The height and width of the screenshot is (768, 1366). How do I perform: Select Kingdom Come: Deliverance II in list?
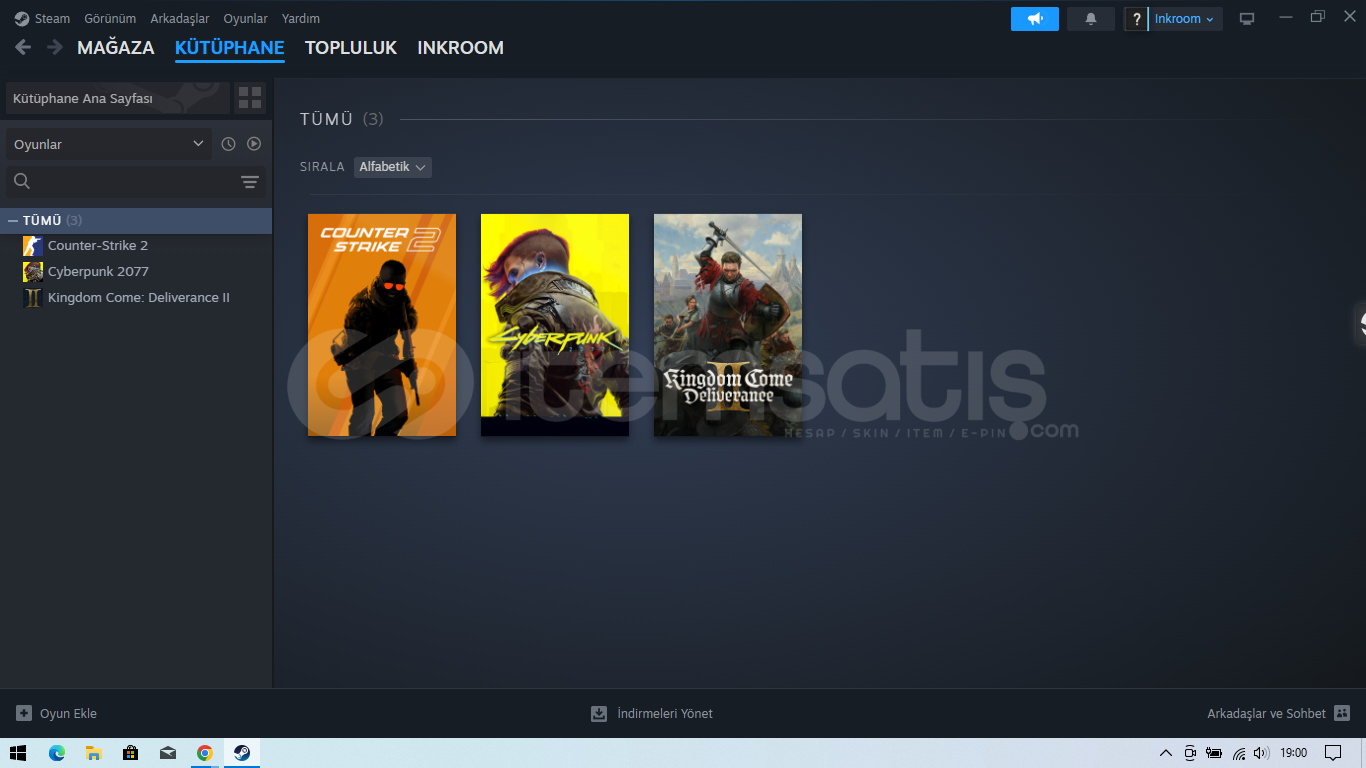[x=137, y=298]
